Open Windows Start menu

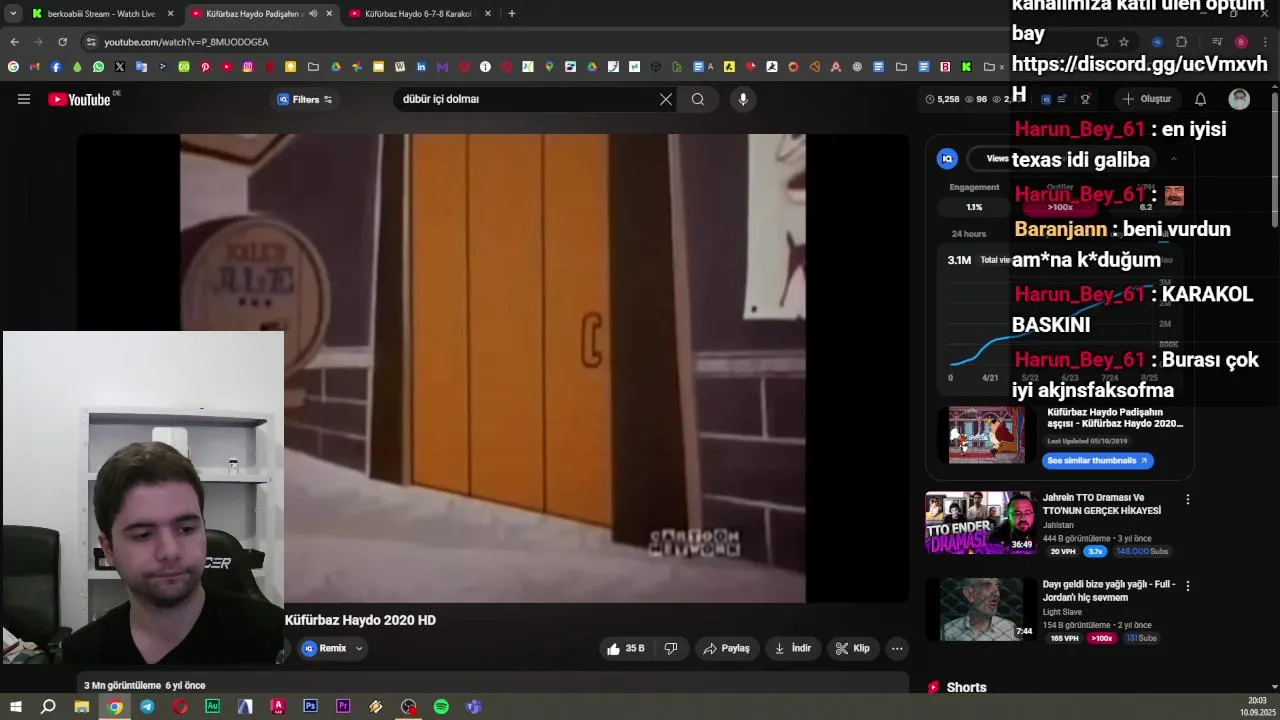(x=15, y=706)
